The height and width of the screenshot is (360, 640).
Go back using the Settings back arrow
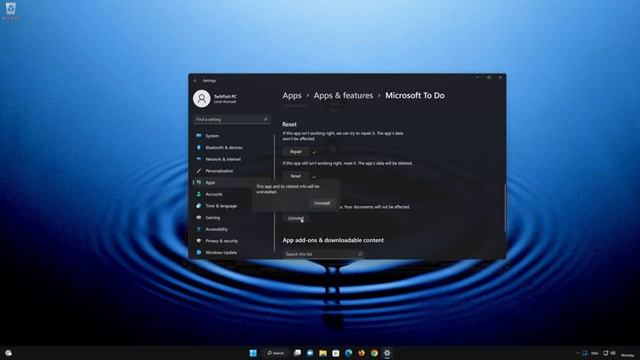point(195,81)
